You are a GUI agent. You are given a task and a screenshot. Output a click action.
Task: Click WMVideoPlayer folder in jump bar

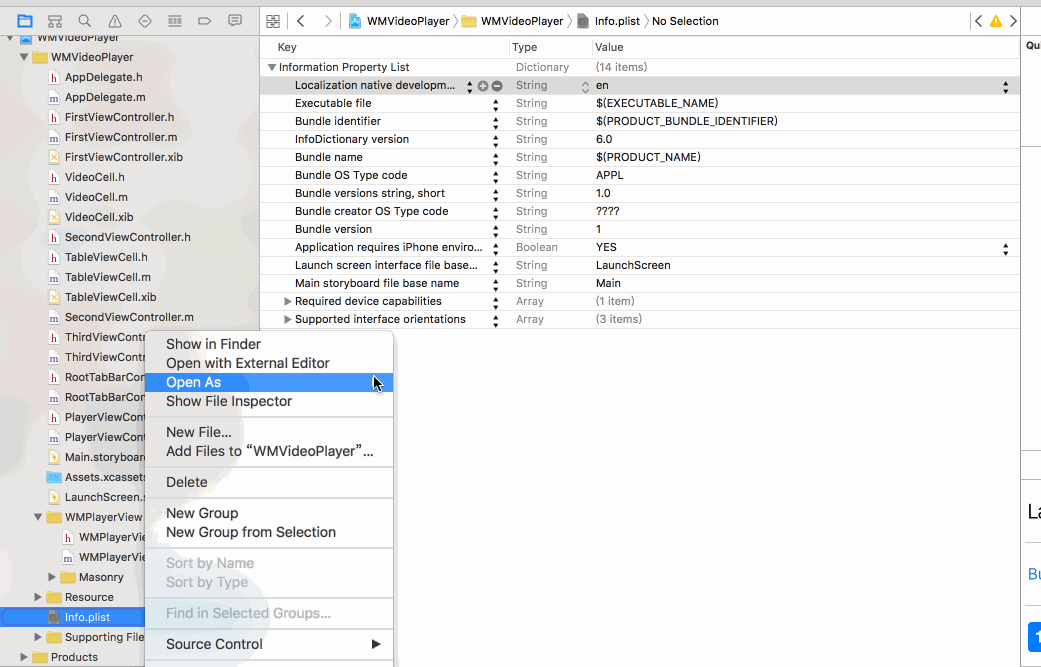pyautogui.click(x=514, y=21)
